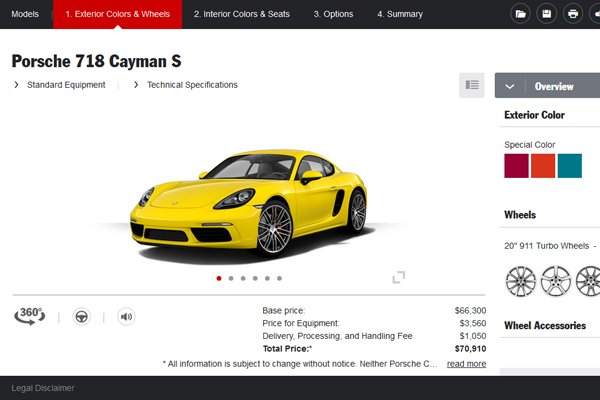
Task: Click the Price for Equipment value $3,560
Action: click(473, 323)
